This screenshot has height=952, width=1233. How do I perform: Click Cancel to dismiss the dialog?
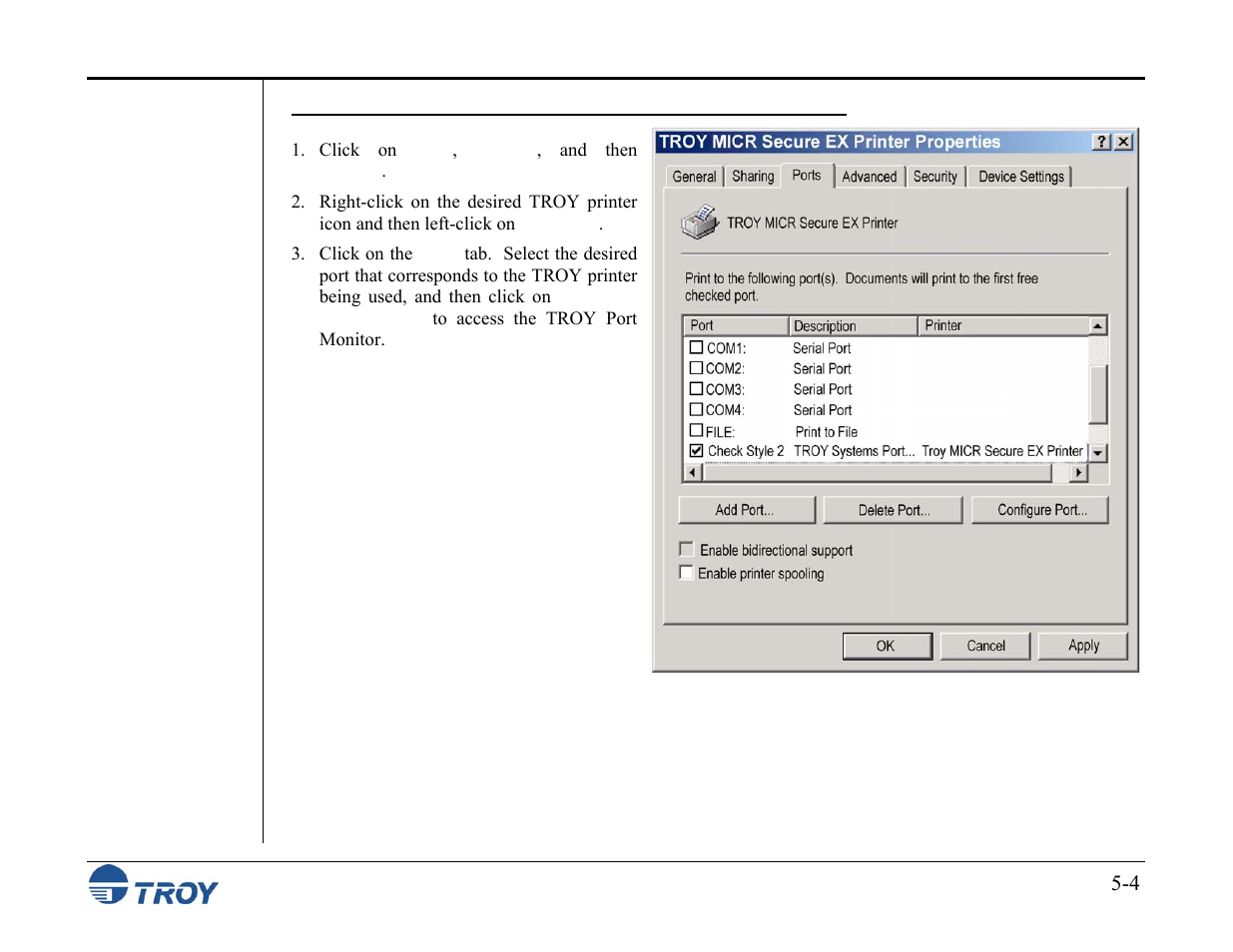click(x=986, y=646)
